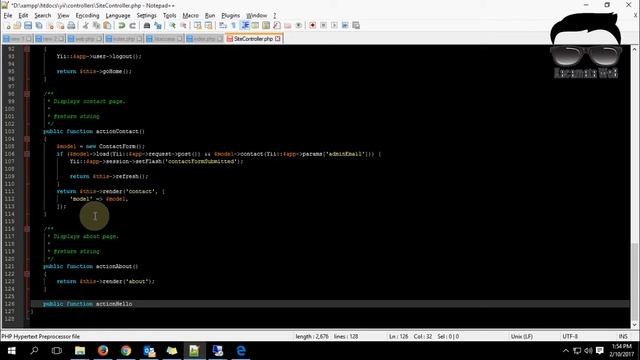This screenshot has width=640, height=360.
Task: Close the SiteController.php tab with its X
Action: (x=278, y=39)
